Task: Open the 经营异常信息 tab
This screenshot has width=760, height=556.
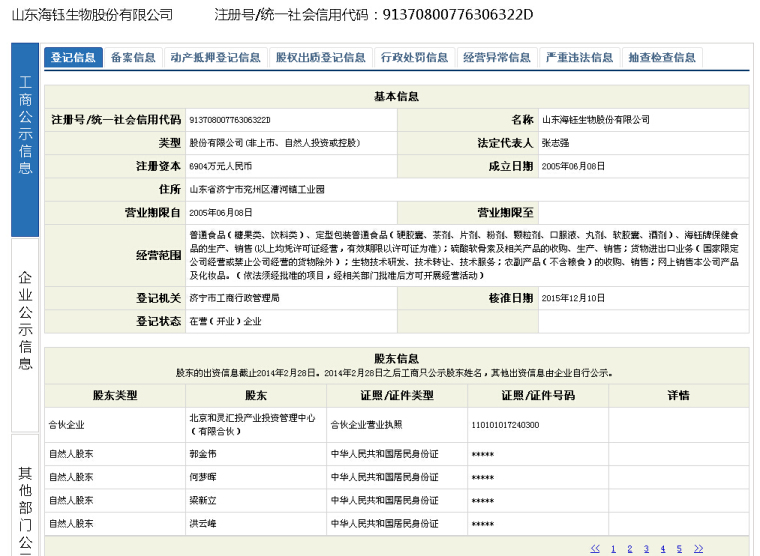Action: 497,57
